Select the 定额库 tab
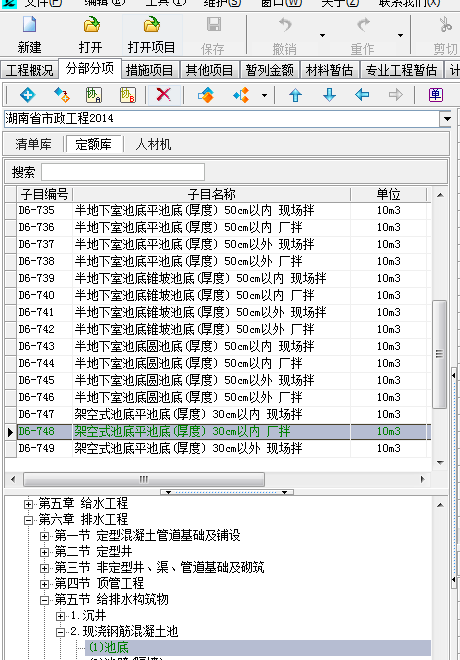The height and width of the screenshot is (660, 460). [x=93, y=144]
